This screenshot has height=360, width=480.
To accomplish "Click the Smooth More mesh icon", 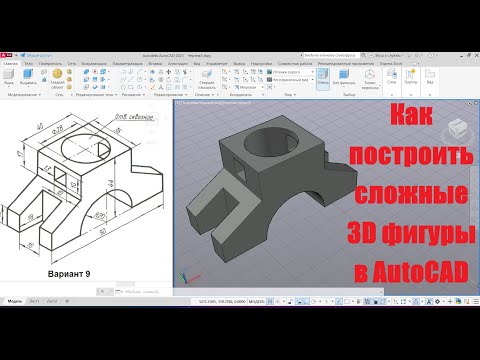I will 69,72.
